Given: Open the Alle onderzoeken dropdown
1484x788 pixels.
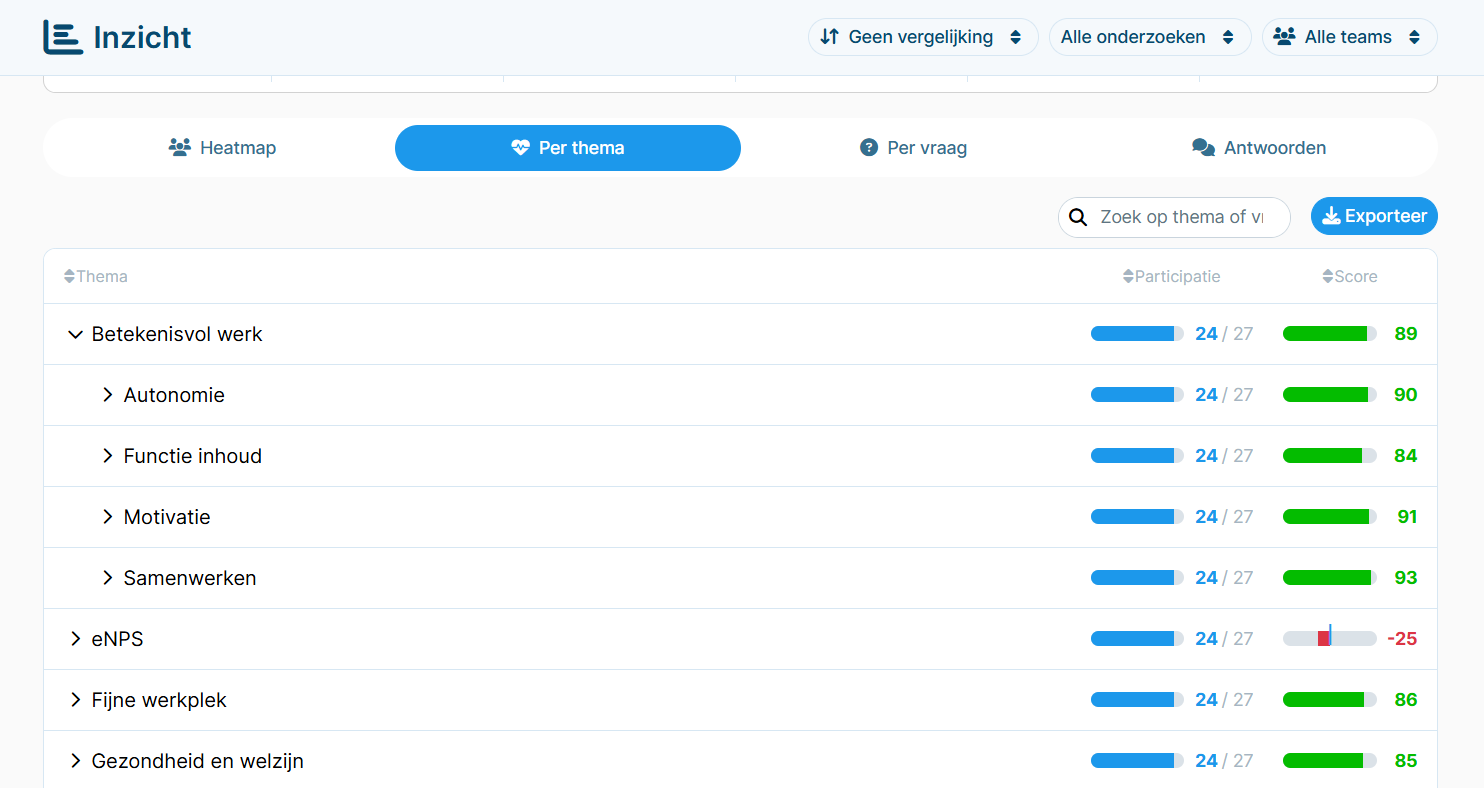Looking at the screenshot, I should click(x=1150, y=37).
